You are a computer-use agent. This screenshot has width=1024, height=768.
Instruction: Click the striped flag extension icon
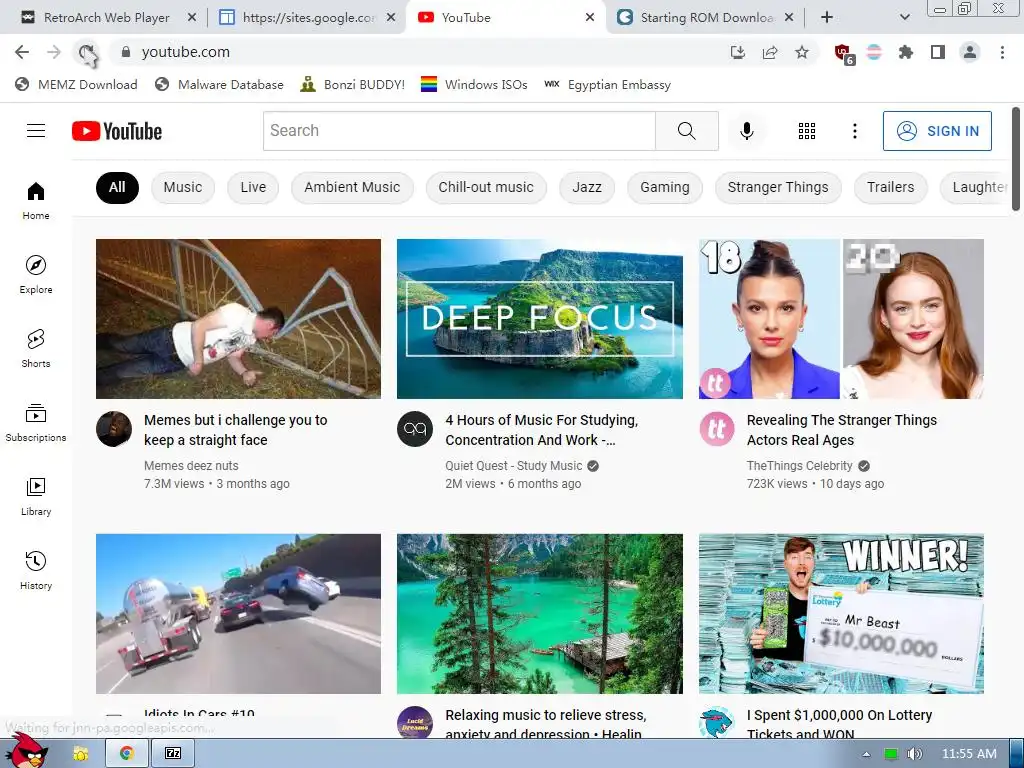tap(874, 52)
